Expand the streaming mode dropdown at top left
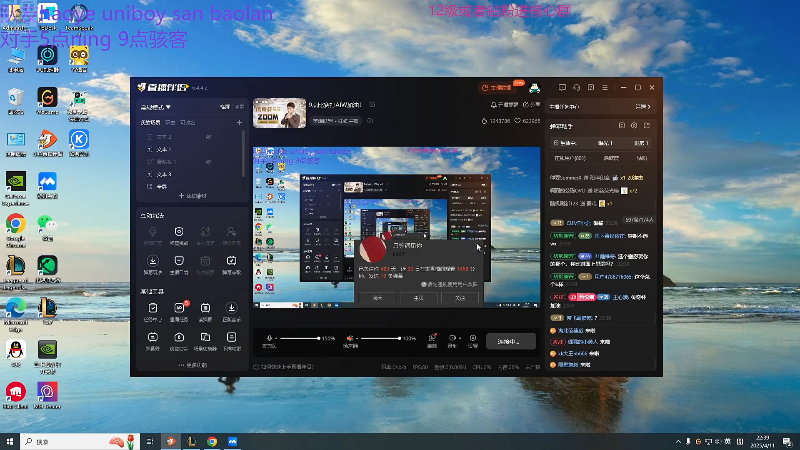This screenshot has width=800, height=450. pyautogui.click(x=156, y=107)
